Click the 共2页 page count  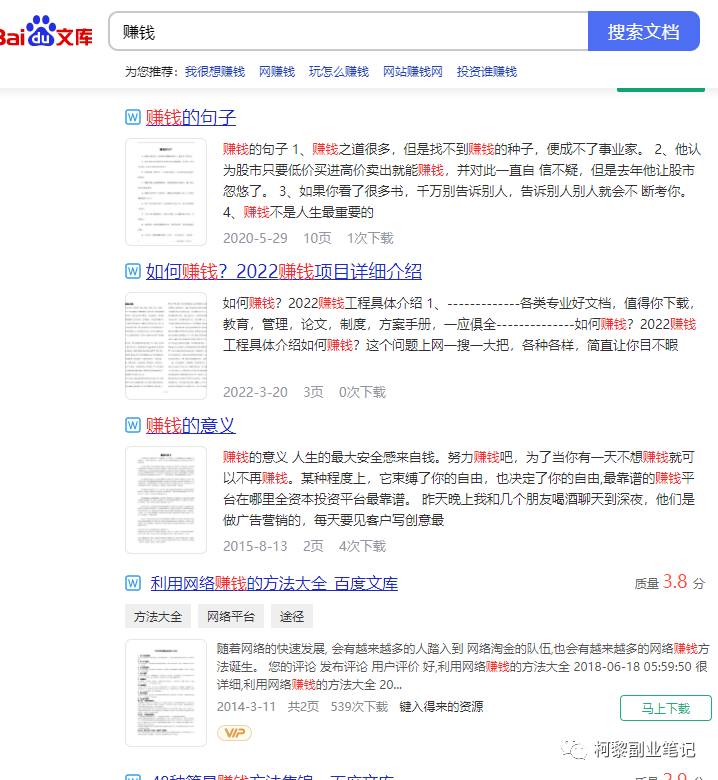(x=304, y=706)
